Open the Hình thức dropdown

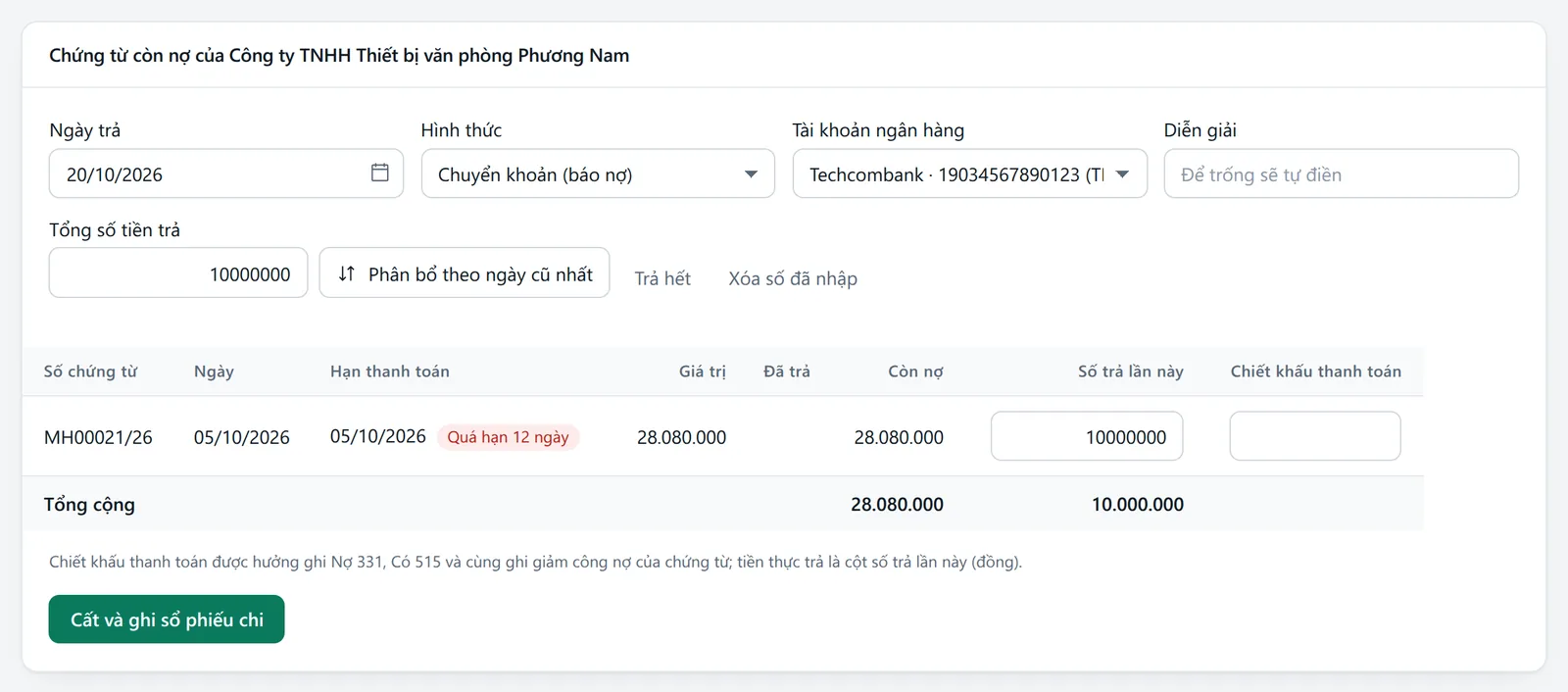598,173
